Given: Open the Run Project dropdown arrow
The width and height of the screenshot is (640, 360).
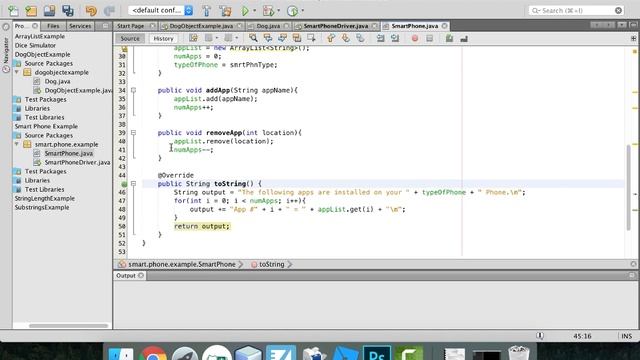Looking at the screenshot, I should tap(254, 11).
